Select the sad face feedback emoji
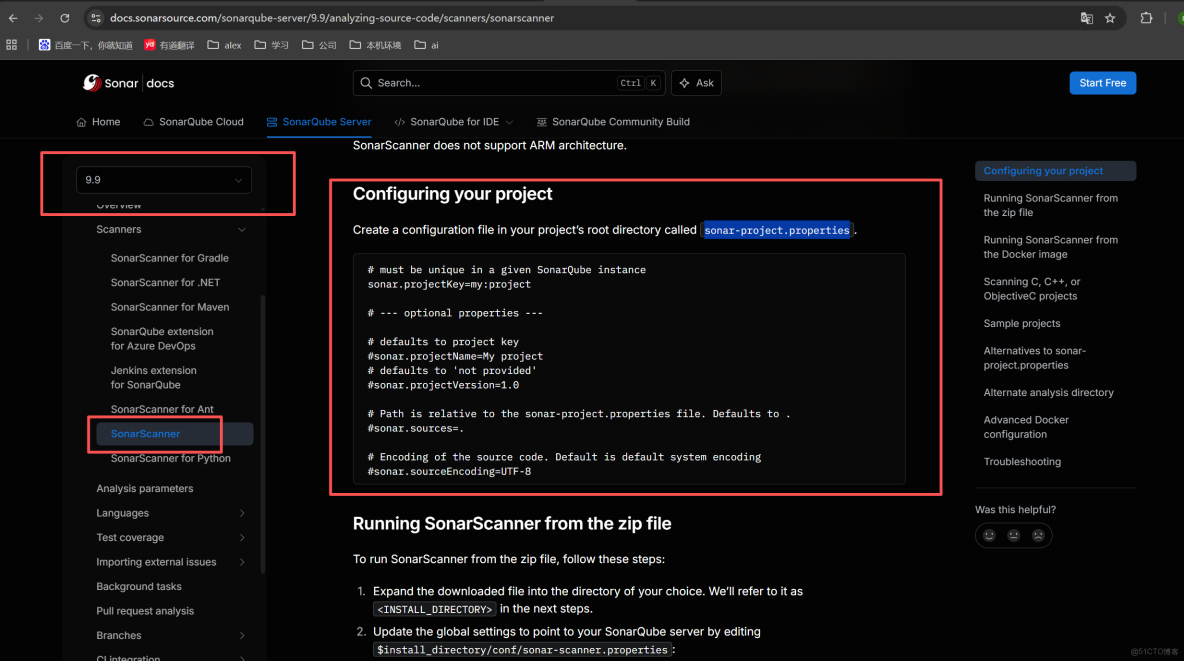The image size is (1184, 661). tap(1038, 535)
